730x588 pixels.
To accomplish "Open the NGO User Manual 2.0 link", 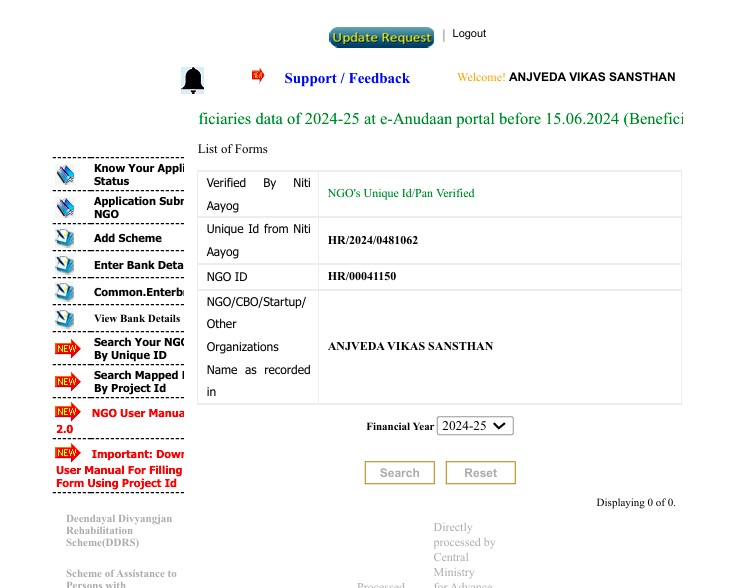I will pos(137,413).
